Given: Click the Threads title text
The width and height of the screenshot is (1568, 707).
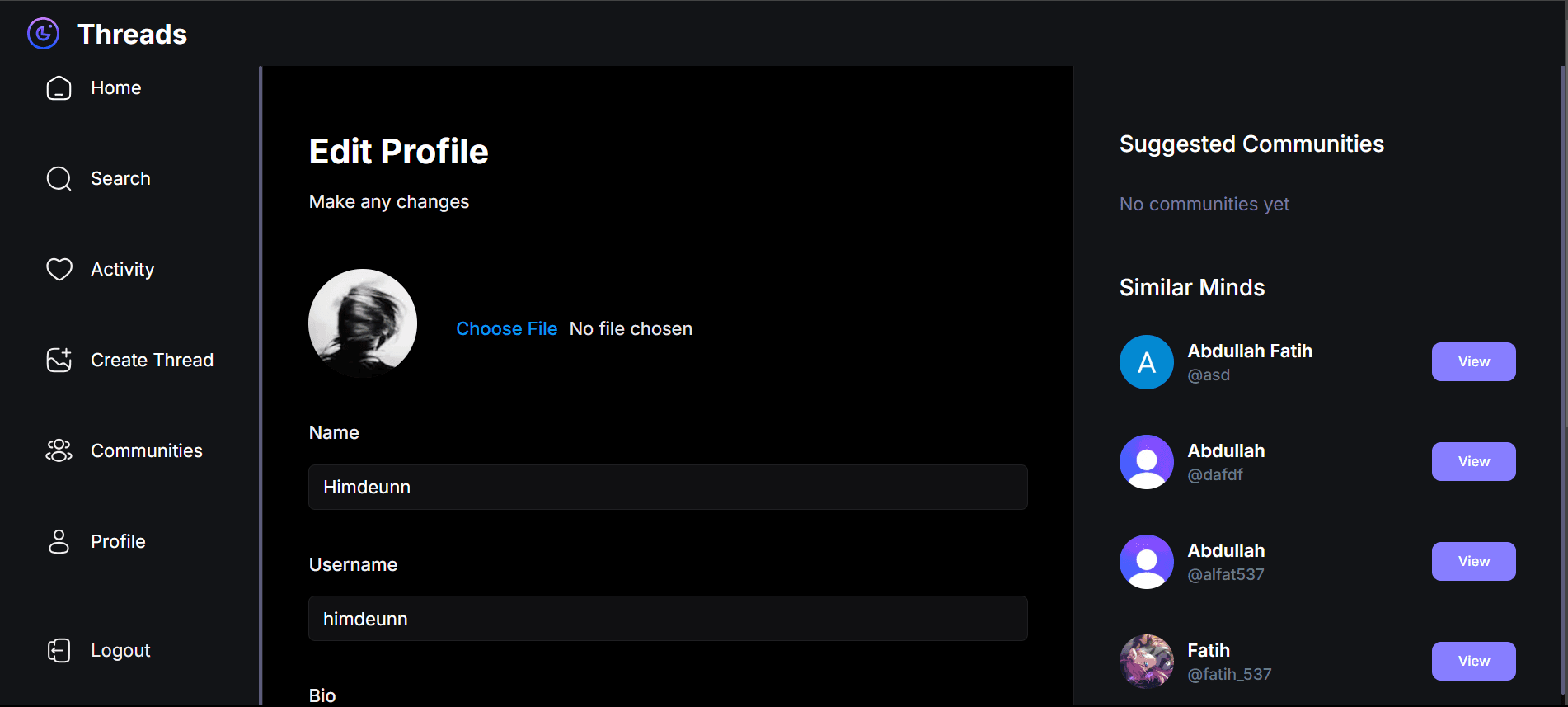Looking at the screenshot, I should coord(132,34).
